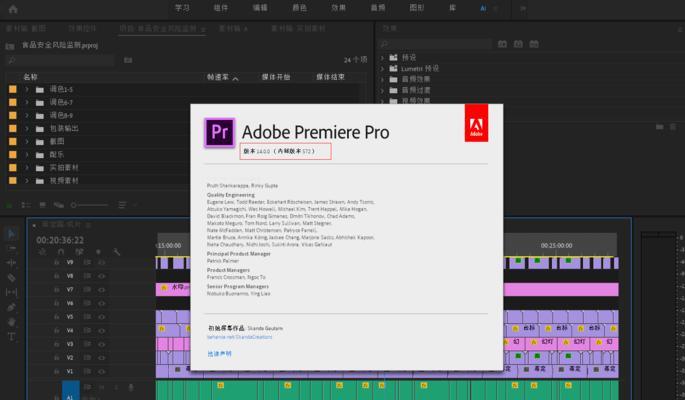
Task: Toggle sync lock on track V1
Action: (x=87, y=371)
